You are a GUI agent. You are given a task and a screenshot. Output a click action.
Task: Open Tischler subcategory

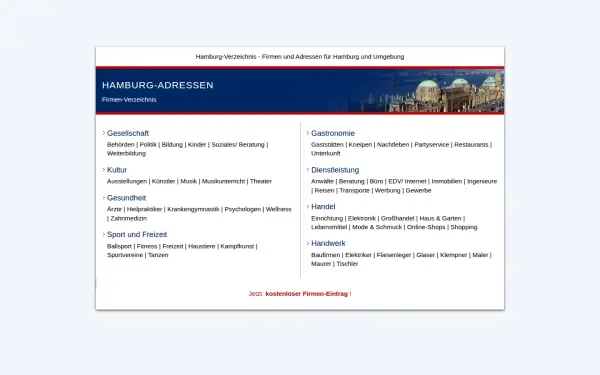coord(347,264)
